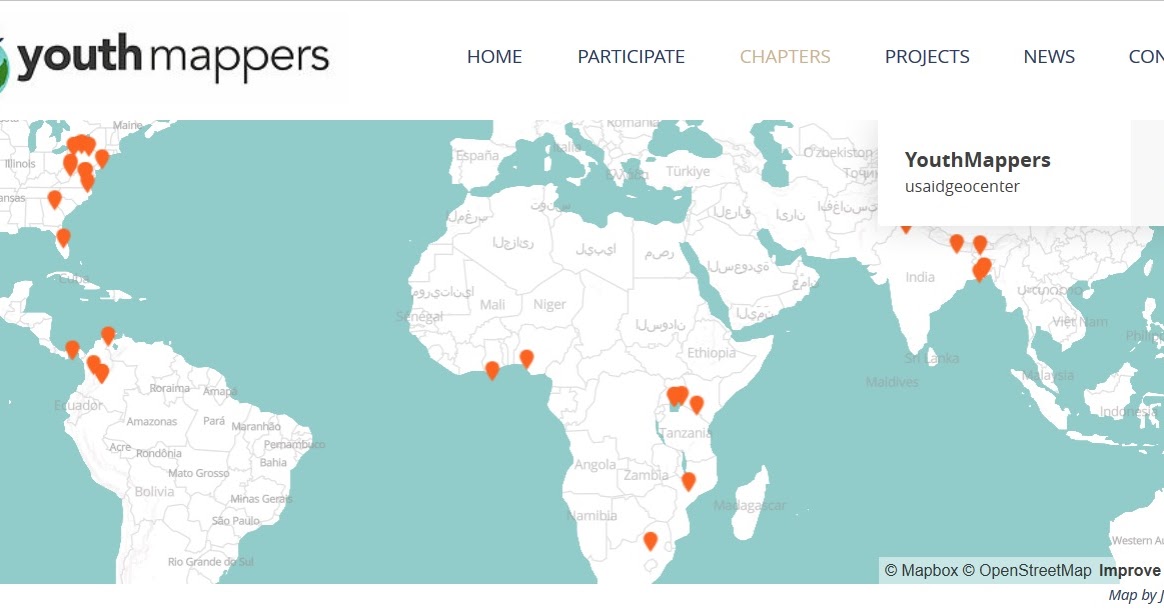Select the northern India map marker
1164x611 pixels.
coord(956,242)
